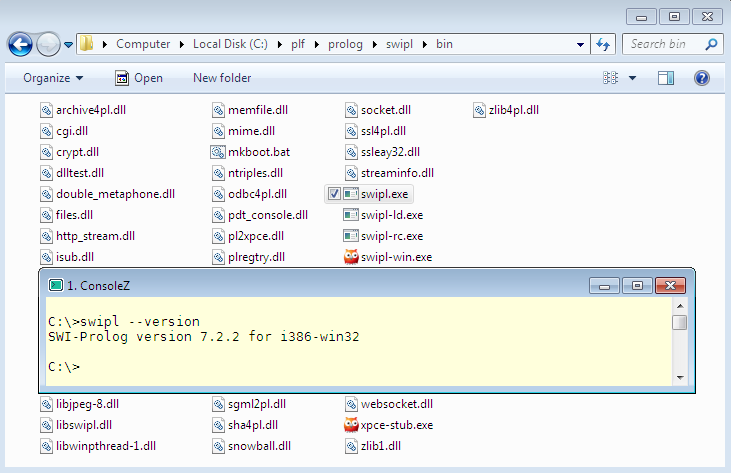Expand the arrow after Local Disk (C:)
731x473 pixels.
pos(280,44)
